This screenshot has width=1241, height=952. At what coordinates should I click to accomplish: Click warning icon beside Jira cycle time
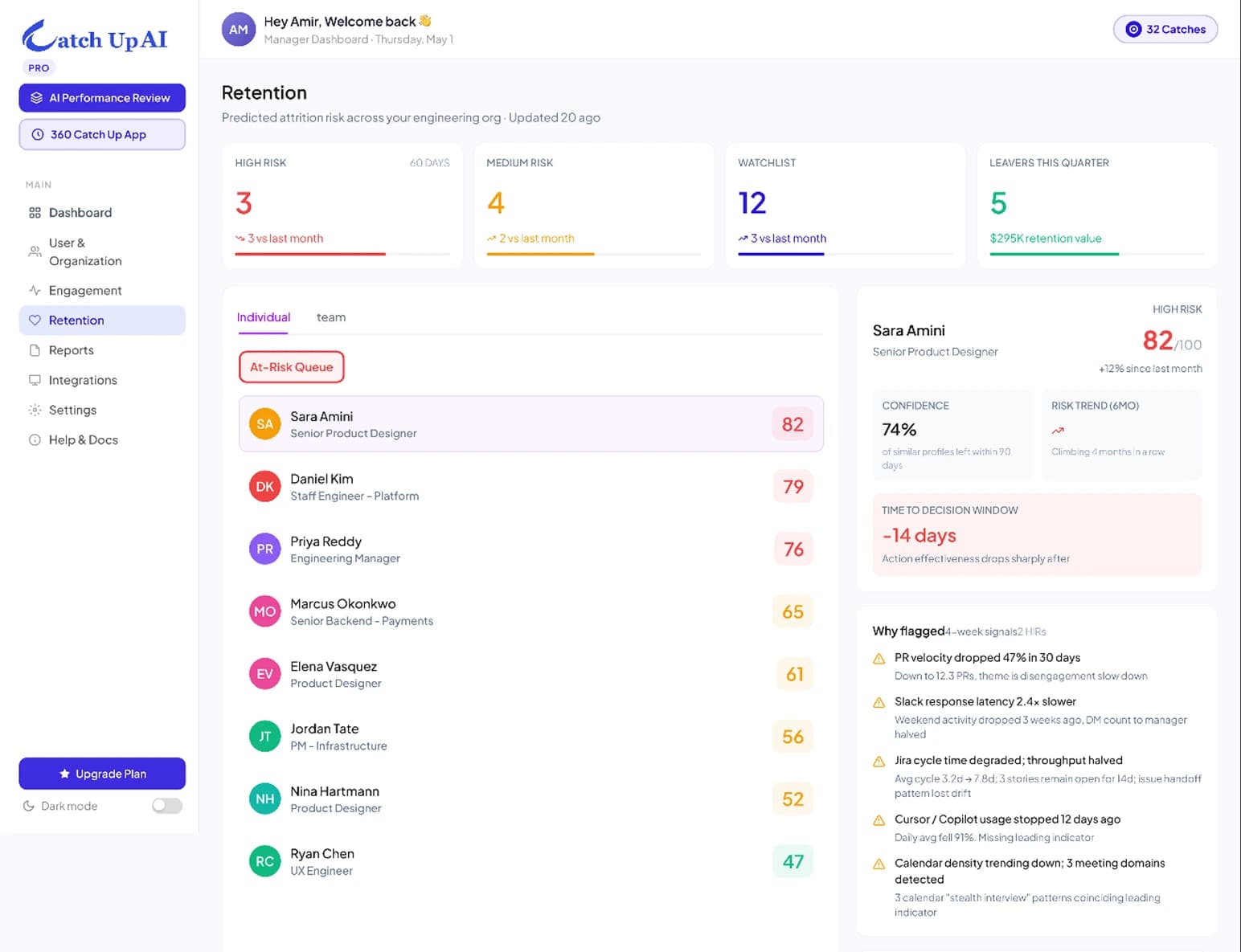[x=879, y=762]
